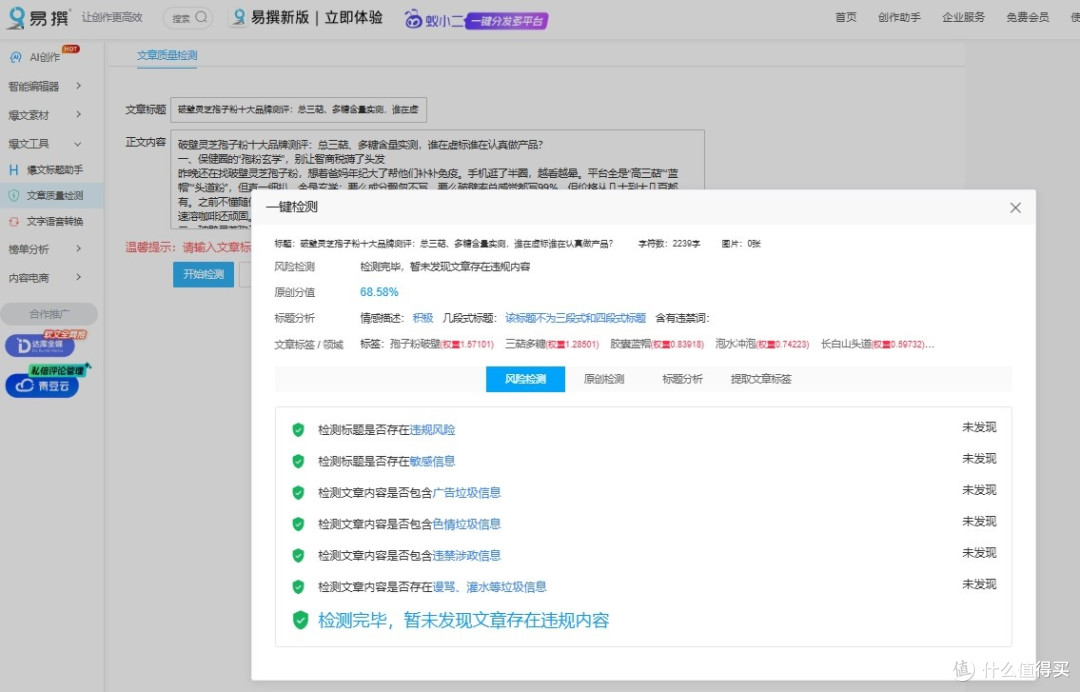
Task: Click 未发现 result in 违规风险 row
Action: tap(979, 428)
